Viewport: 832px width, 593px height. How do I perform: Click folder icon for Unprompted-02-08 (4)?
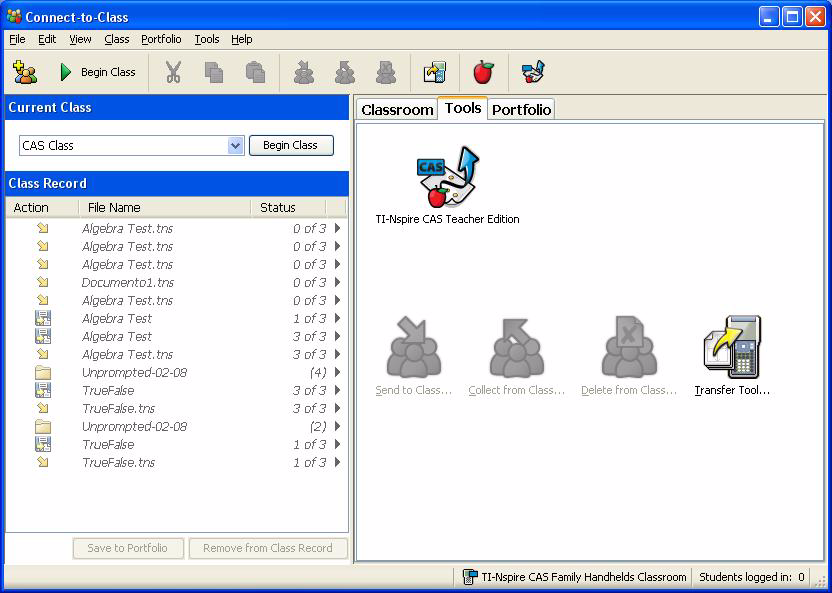(43, 372)
